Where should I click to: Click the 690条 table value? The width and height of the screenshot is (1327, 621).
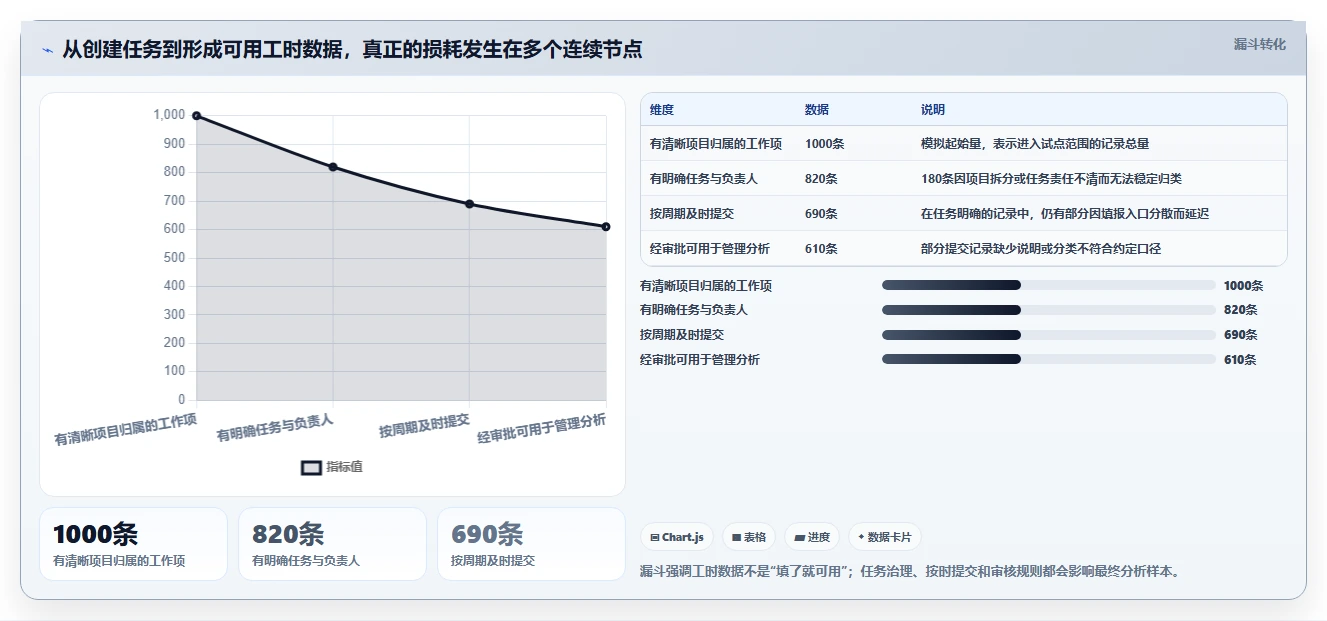coord(821,214)
